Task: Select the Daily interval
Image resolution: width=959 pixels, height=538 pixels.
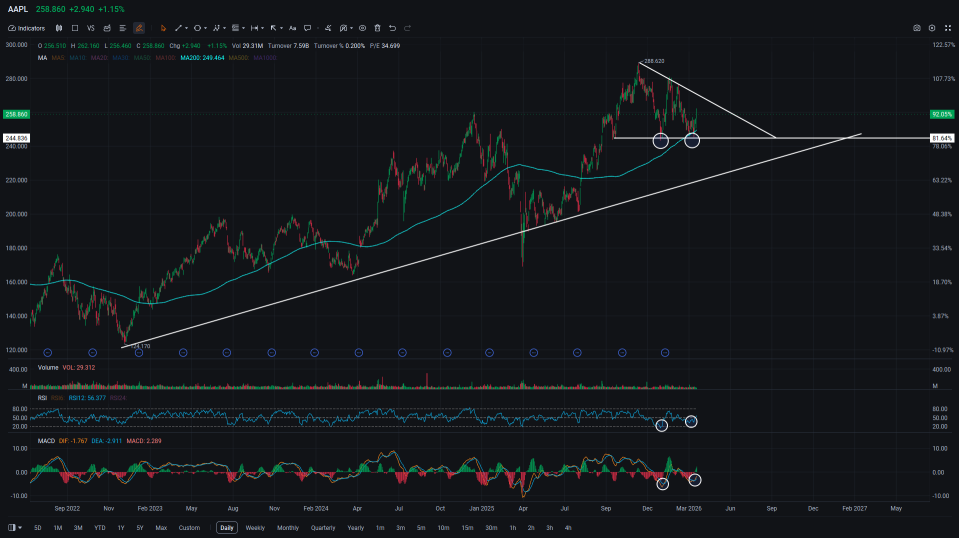Action: point(227,528)
